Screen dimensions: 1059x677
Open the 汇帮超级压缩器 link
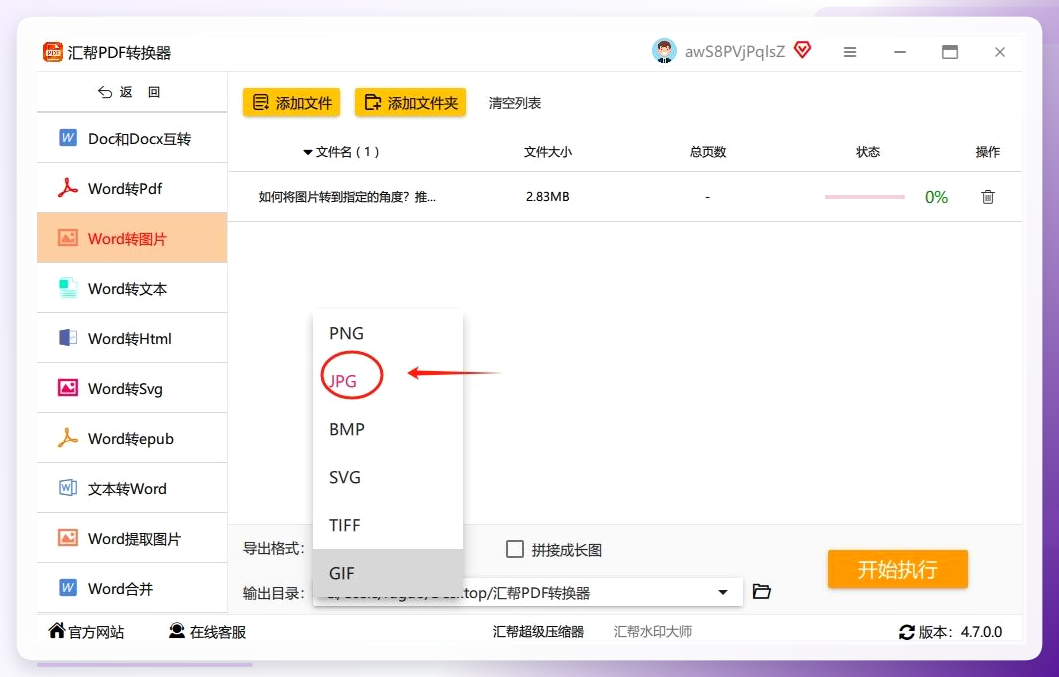click(538, 632)
